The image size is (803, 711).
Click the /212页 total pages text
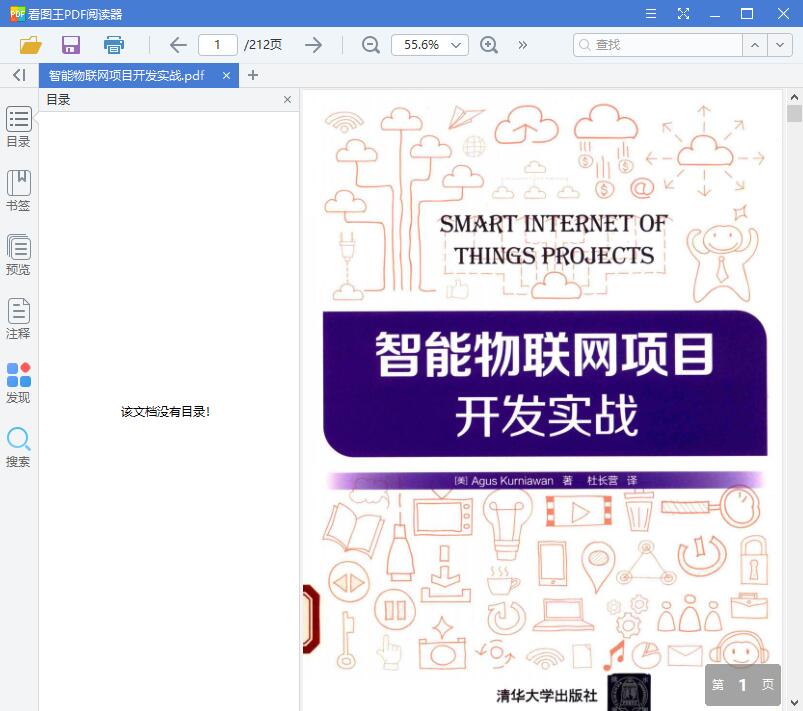coord(263,45)
